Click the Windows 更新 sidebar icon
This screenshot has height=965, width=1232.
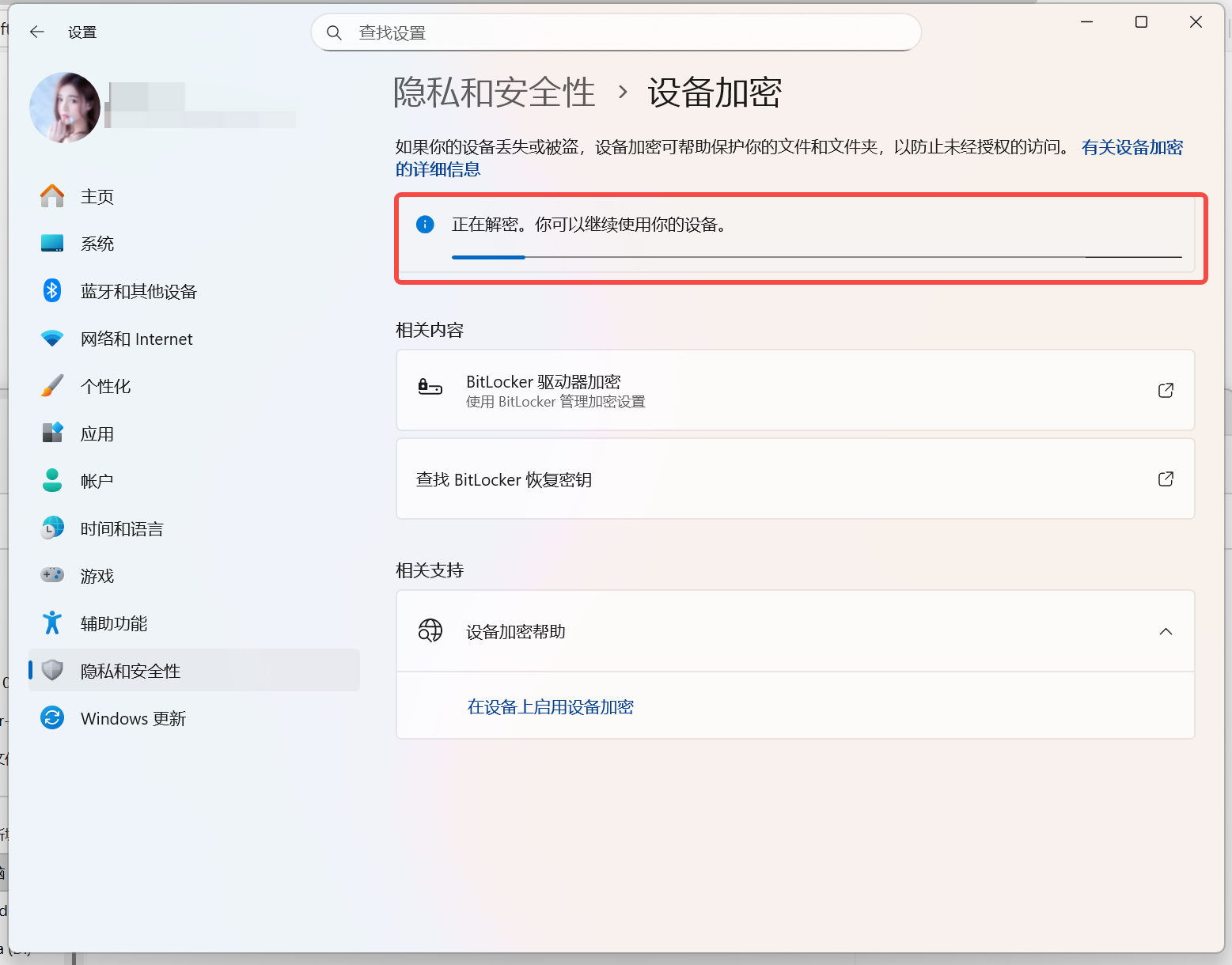(51, 717)
